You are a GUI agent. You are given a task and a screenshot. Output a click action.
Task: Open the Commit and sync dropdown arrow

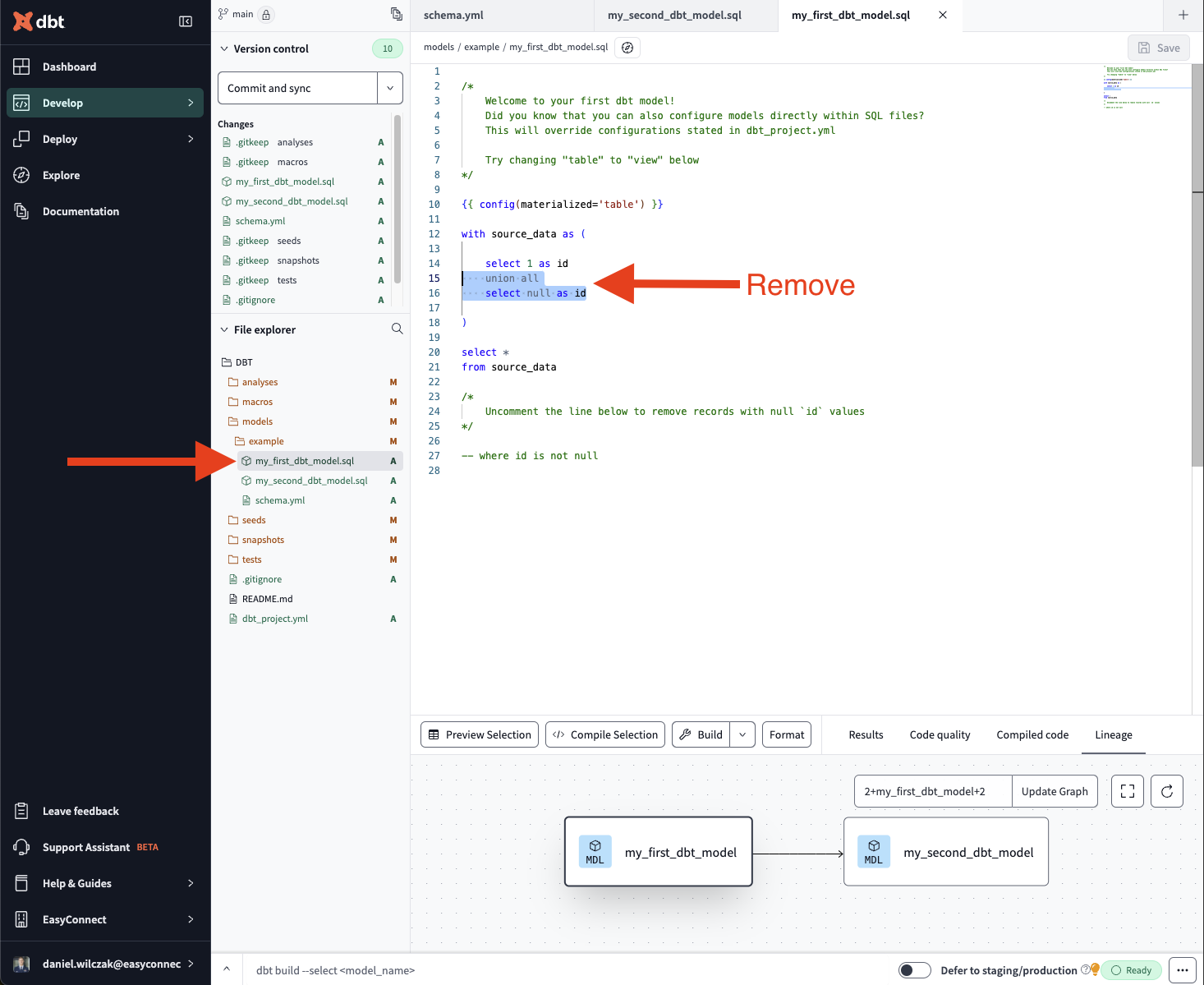tap(390, 88)
